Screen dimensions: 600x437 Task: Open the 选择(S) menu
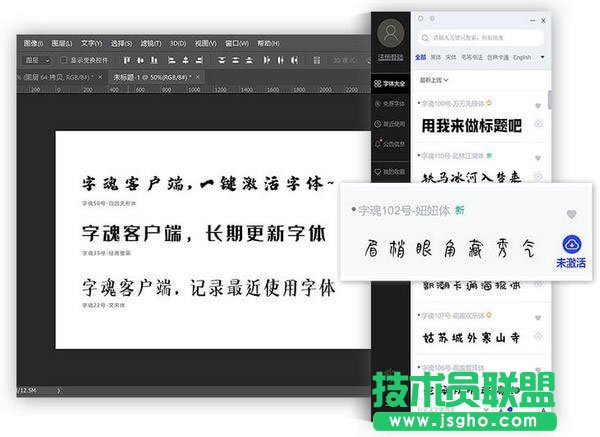121,43
